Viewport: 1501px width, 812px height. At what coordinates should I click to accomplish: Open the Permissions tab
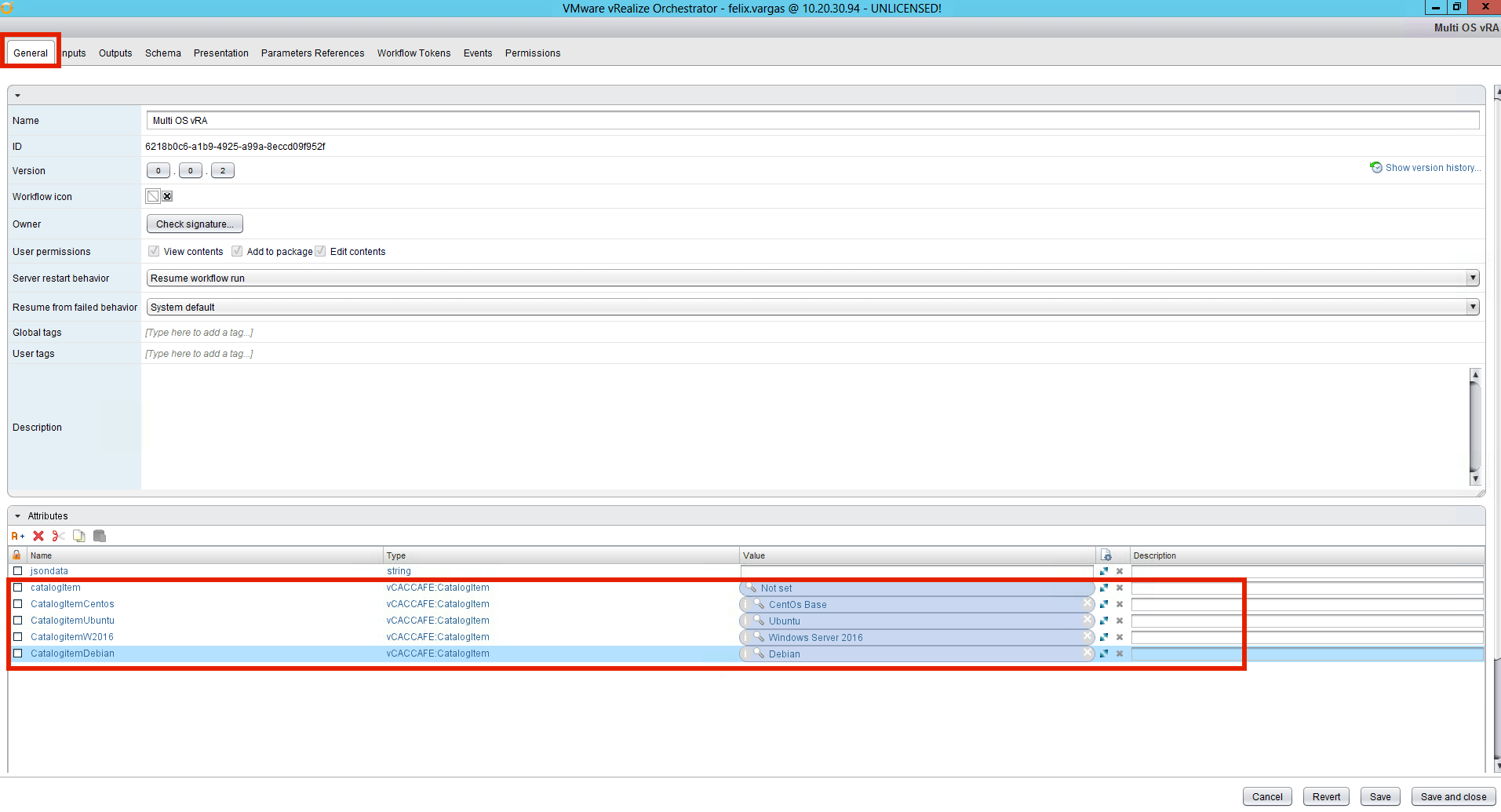pyautogui.click(x=533, y=53)
